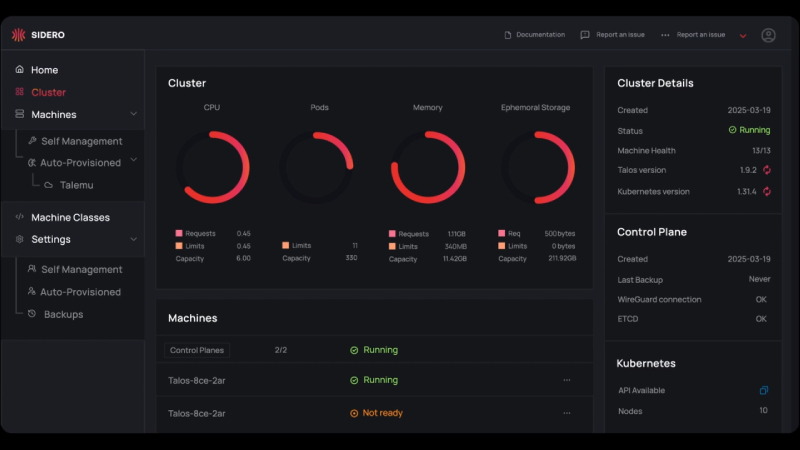This screenshot has height=450, width=800.
Task: Open the user account avatar menu
Action: tap(768, 35)
